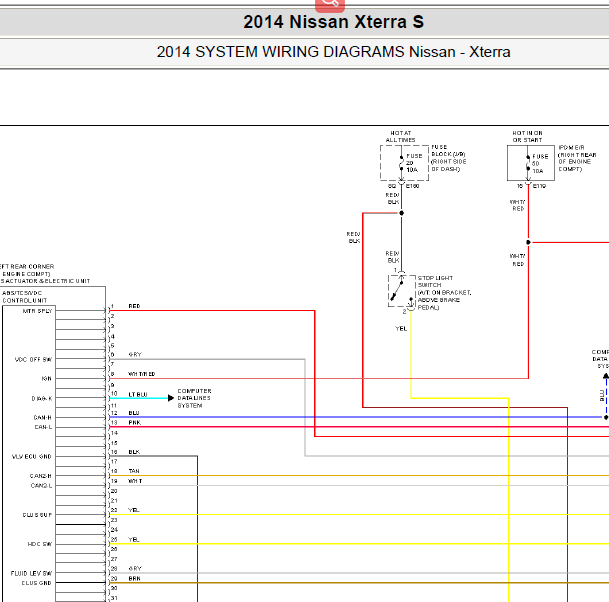The image size is (609, 602).
Task: Click the 'WHT' wire label at pin 19
Action: tap(135, 481)
